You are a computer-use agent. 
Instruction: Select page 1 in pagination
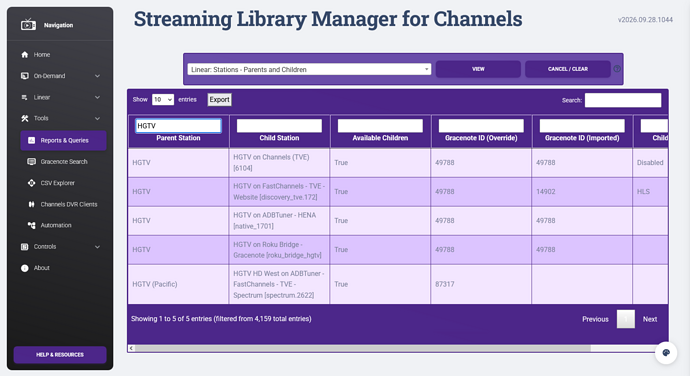626,319
